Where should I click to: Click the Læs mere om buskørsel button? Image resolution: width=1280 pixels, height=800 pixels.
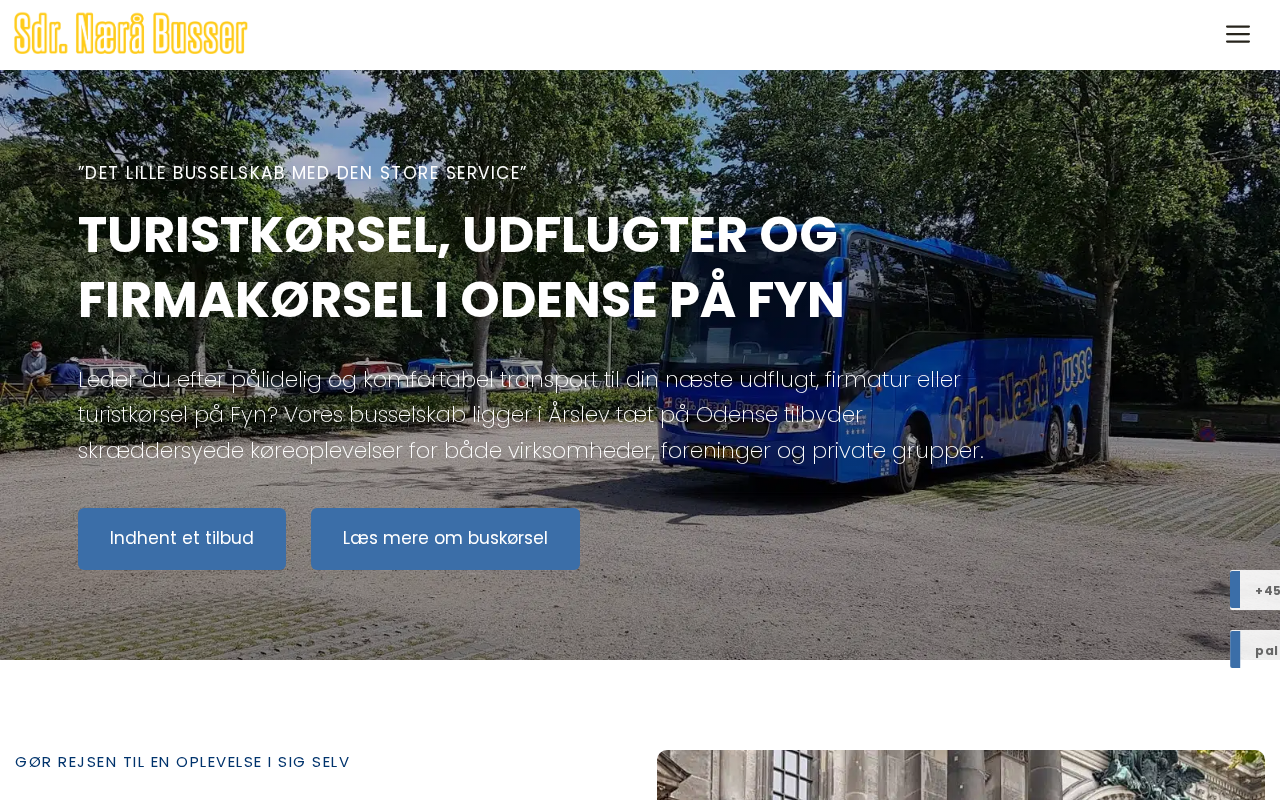(445, 539)
